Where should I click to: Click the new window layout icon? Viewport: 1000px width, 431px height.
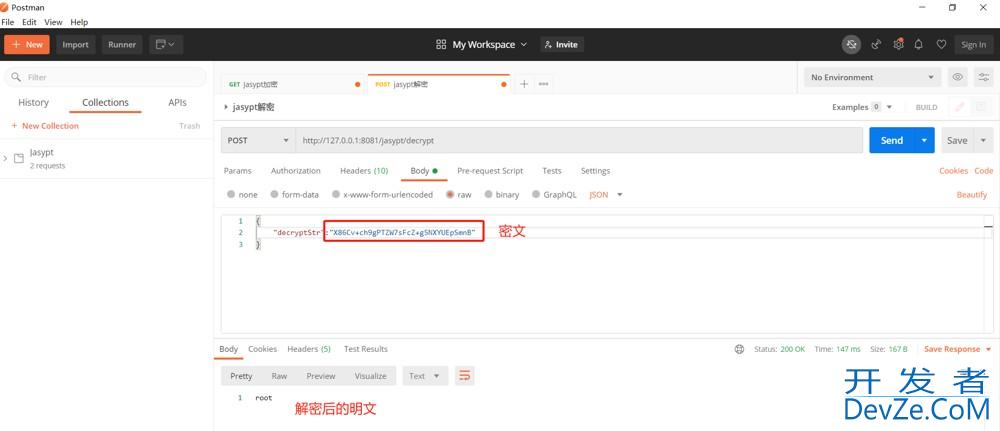(166, 45)
